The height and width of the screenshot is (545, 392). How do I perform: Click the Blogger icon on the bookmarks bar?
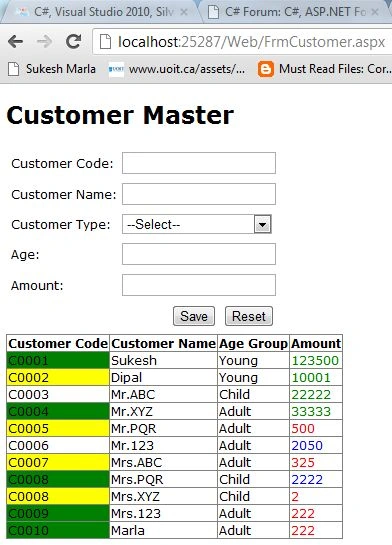pos(266,69)
